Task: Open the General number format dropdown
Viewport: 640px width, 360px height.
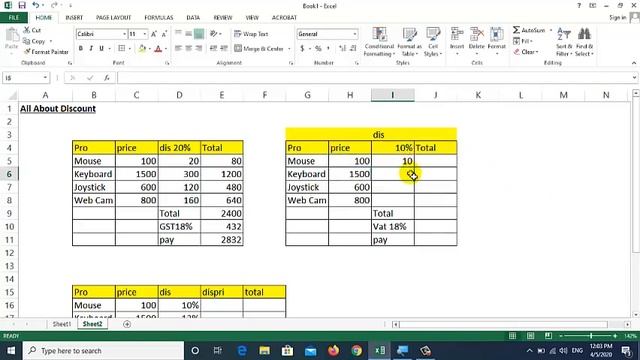Action: point(355,34)
